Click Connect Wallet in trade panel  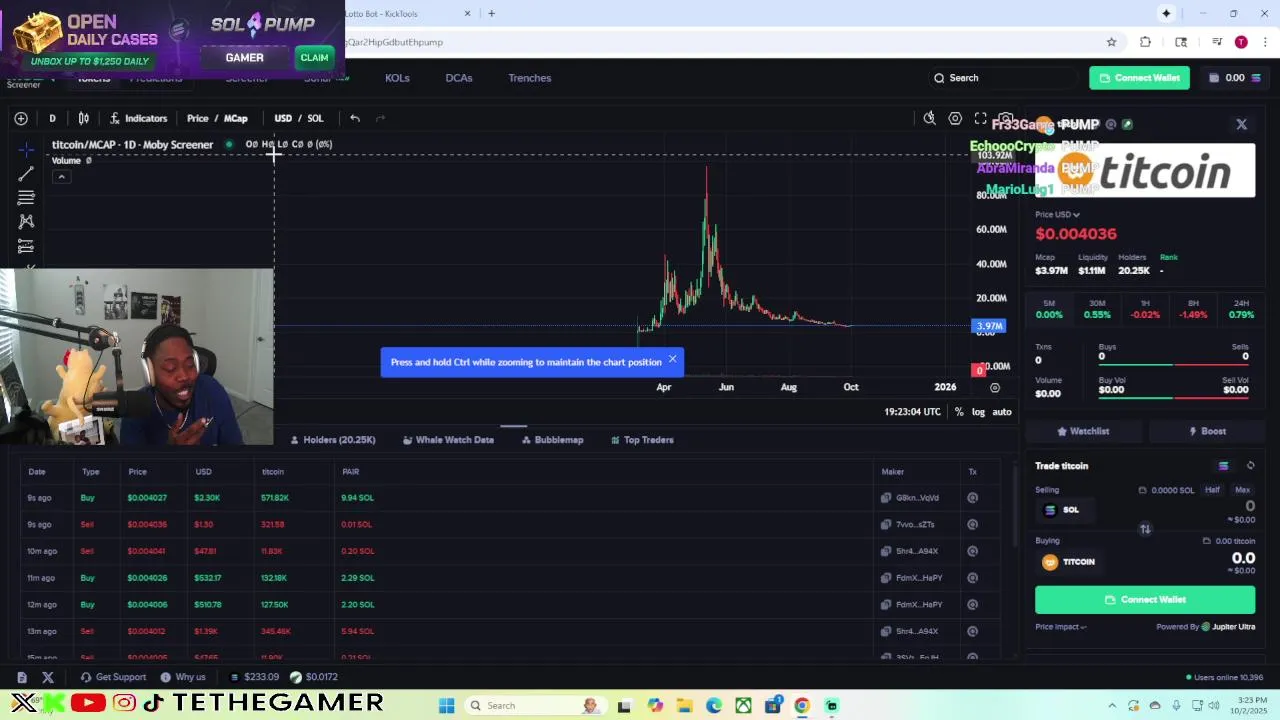pyautogui.click(x=1145, y=600)
